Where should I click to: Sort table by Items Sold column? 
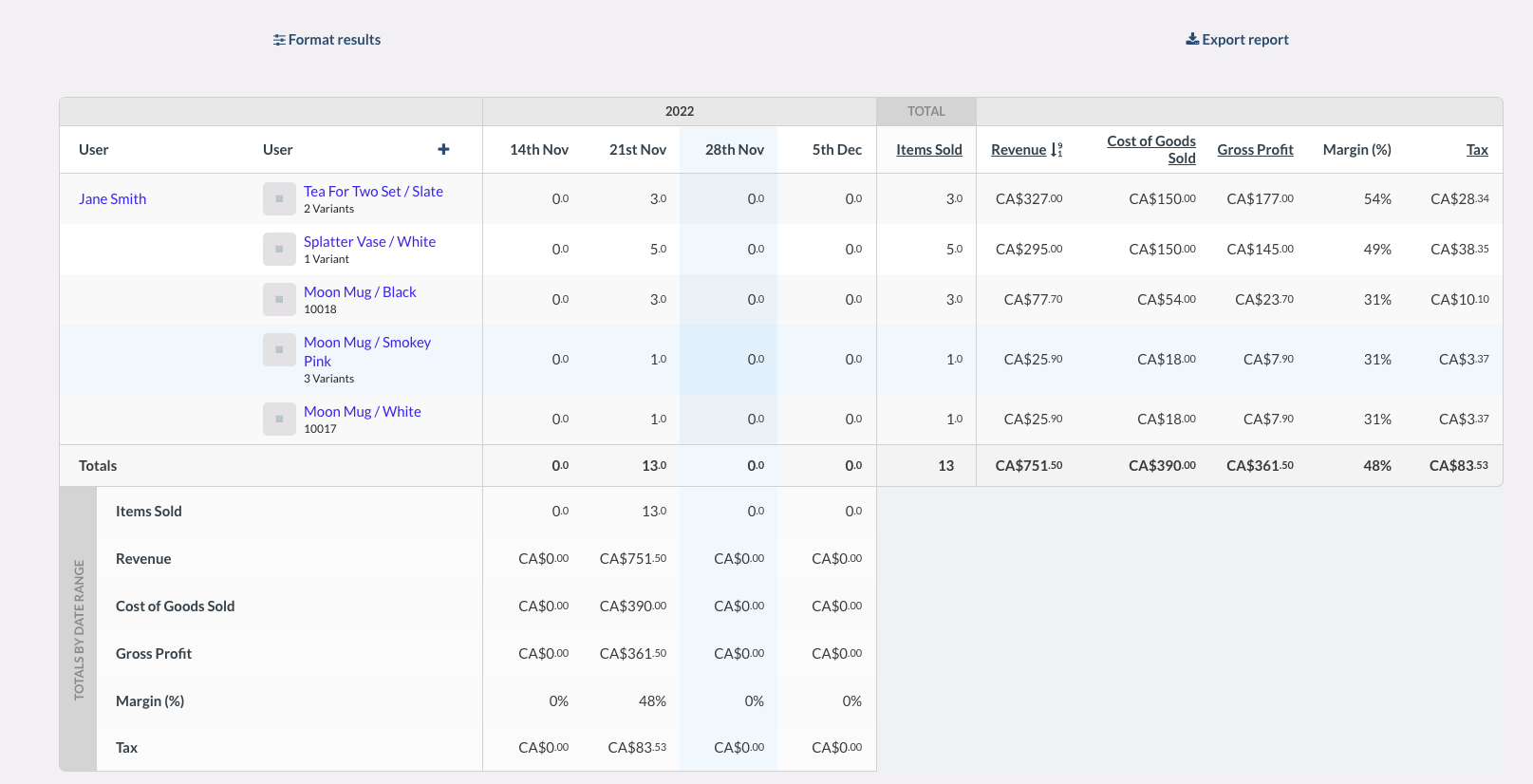tap(928, 150)
